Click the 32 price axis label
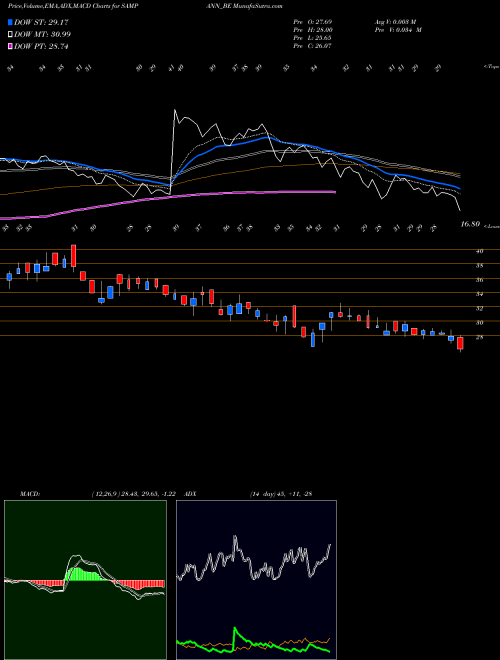 click(x=479, y=309)
